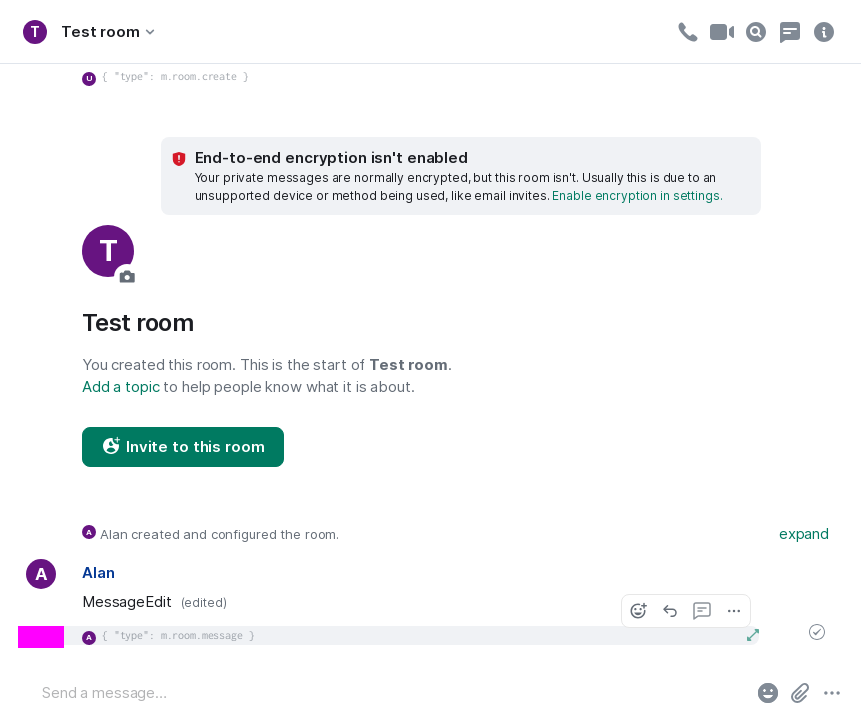Add a reaction to the MessageEdit message
The height and width of the screenshot is (720, 861).
[638, 611]
